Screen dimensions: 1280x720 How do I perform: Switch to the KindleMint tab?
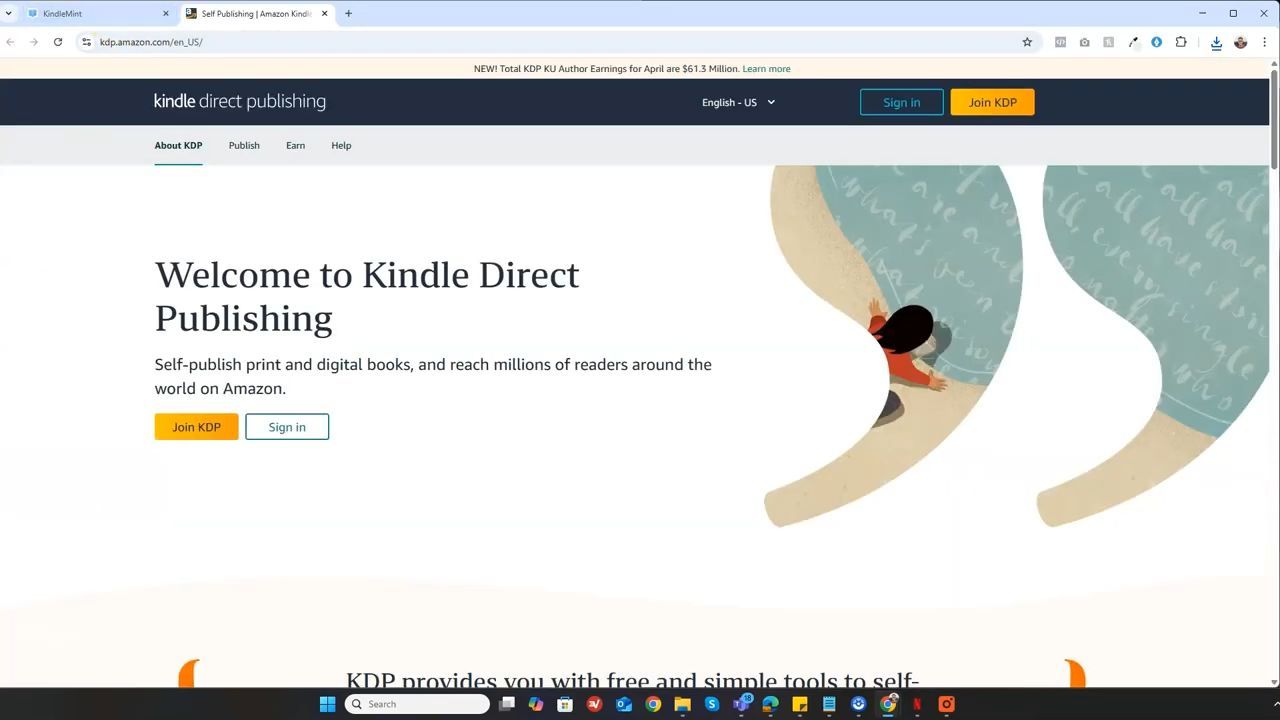(x=99, y=14)
